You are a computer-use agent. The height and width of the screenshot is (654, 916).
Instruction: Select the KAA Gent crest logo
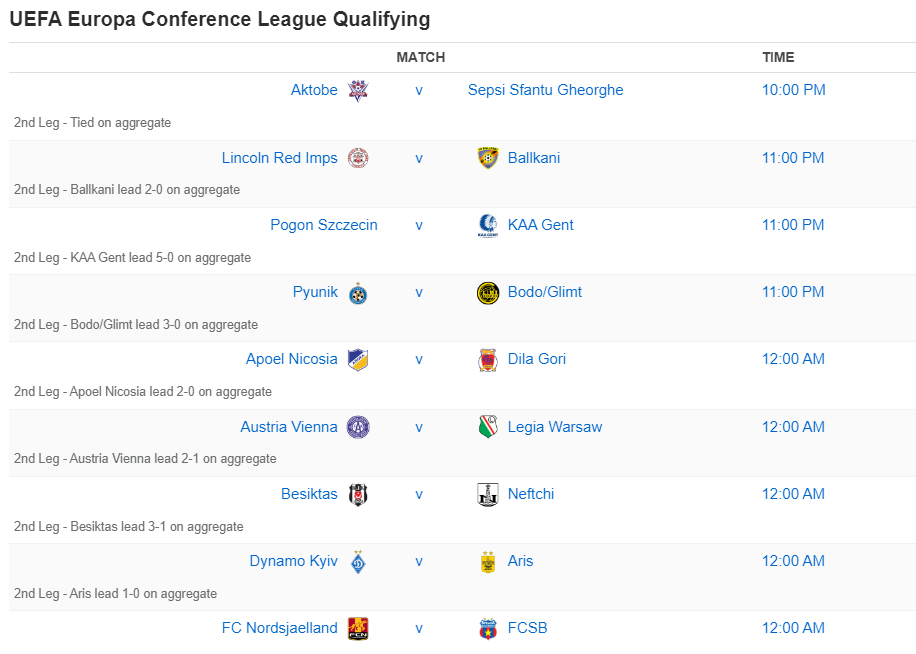[x=488, y=225]
